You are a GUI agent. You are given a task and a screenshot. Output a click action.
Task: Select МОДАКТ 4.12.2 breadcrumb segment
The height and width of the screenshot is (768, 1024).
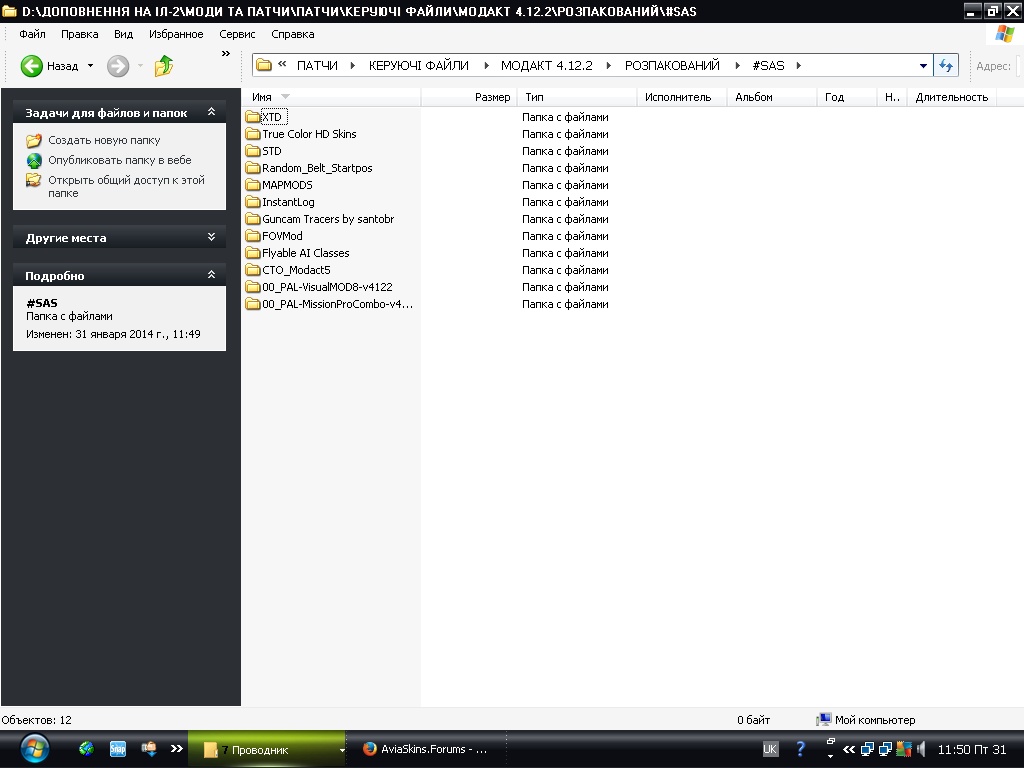click(x=547, y=65)
